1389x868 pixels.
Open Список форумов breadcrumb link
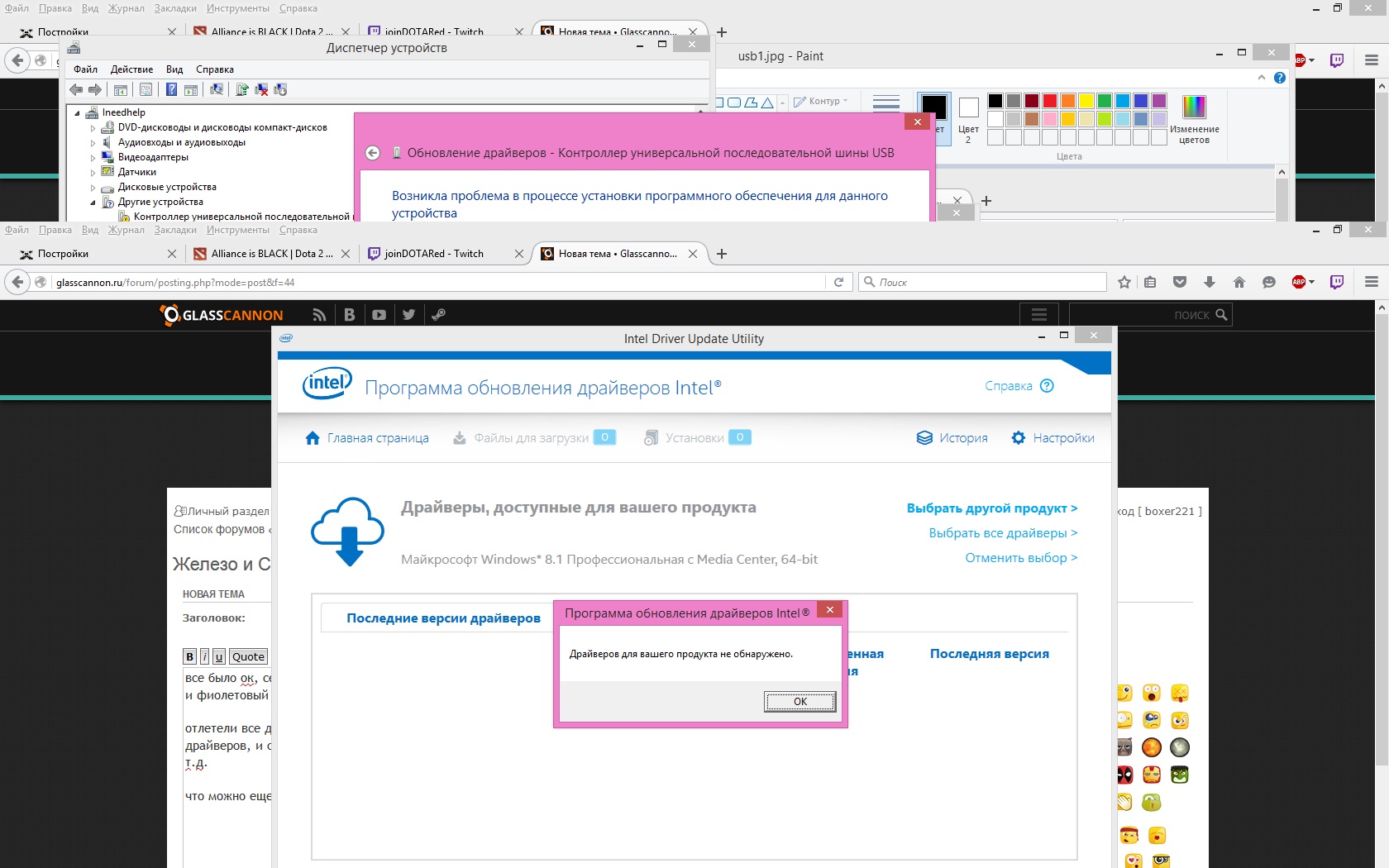[x=219, y=529]
